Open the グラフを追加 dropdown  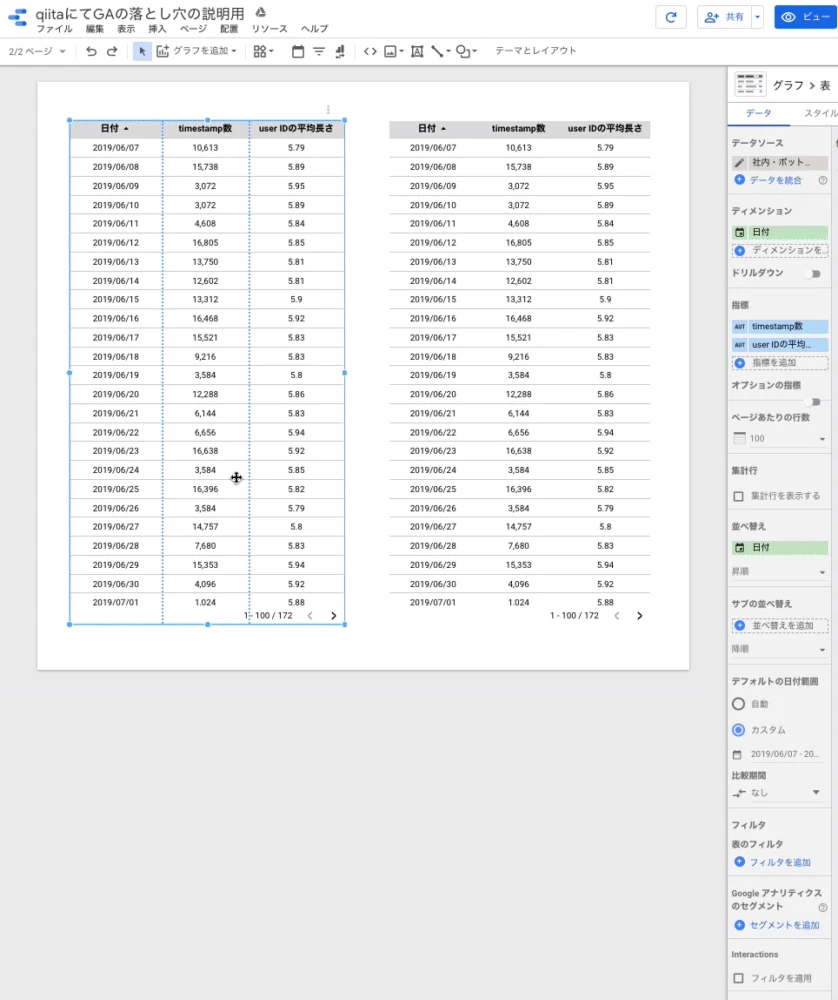click(x=197, y=51)
